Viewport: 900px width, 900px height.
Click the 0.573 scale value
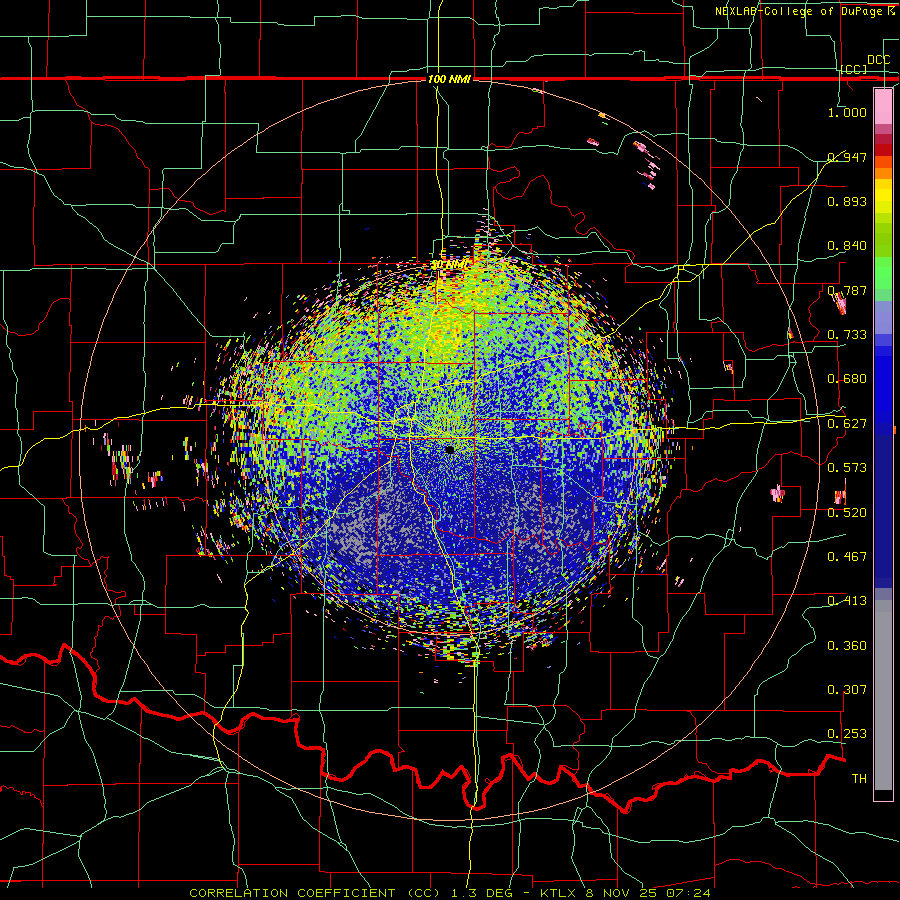pyautogui.click(x=847, y=468)
